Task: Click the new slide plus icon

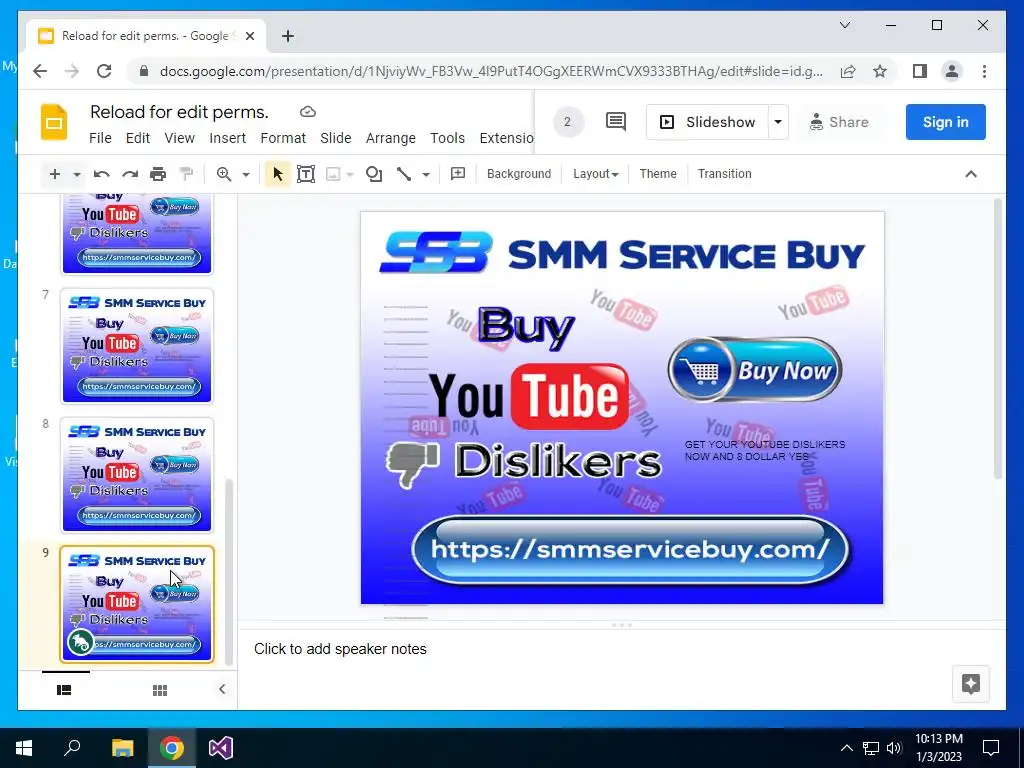Action: 55,174
